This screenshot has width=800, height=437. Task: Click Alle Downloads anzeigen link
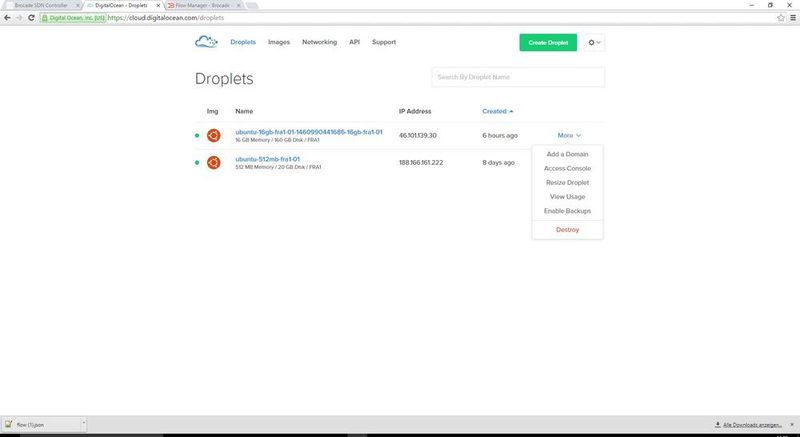click(752, 424)
